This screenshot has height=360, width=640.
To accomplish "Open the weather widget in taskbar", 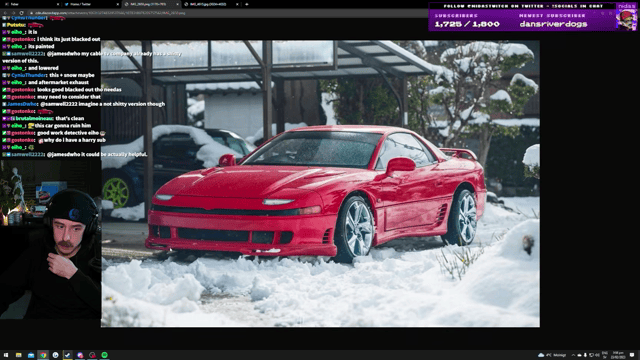I will [552, 355].
